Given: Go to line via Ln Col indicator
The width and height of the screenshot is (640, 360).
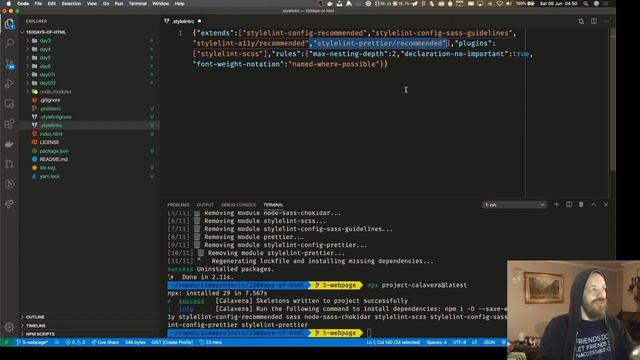Looking at the screenshot, I should pos(393,342).
